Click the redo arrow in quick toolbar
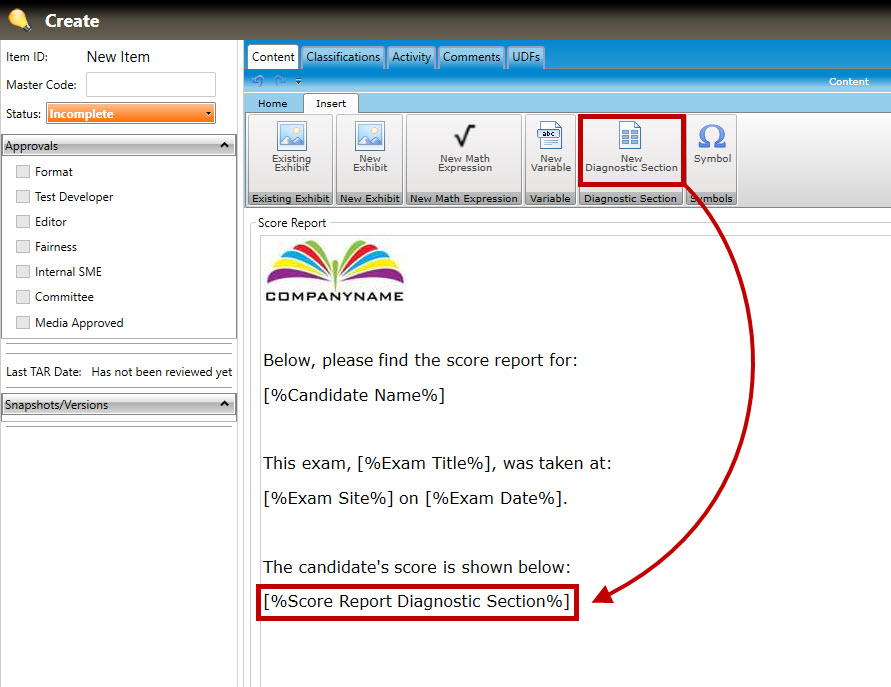The height and width of the screenshot is (687, 891). click(x=280, y=81)
